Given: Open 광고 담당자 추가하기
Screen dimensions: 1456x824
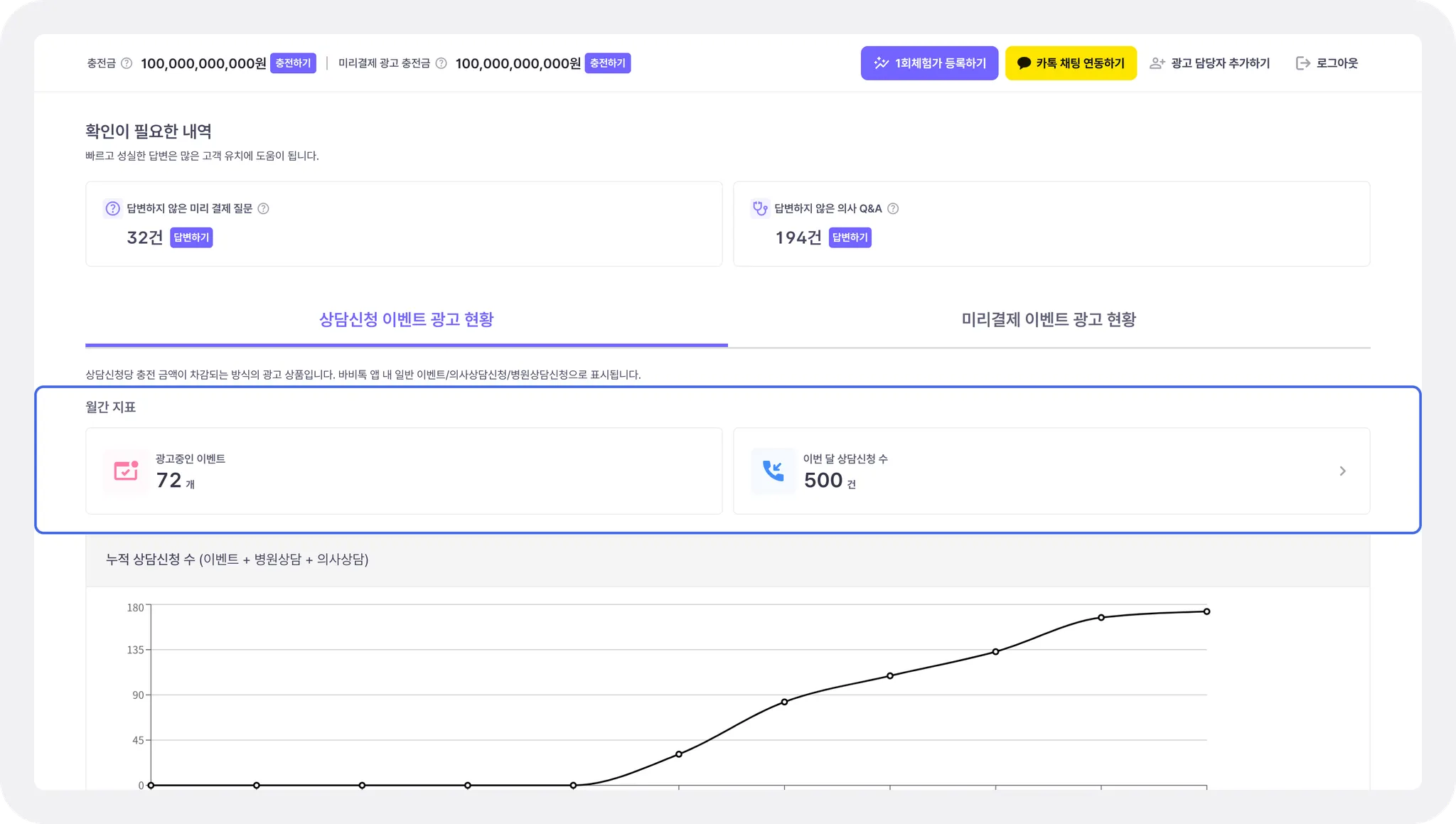Looking at the screenshot, I should point(1210,63).
